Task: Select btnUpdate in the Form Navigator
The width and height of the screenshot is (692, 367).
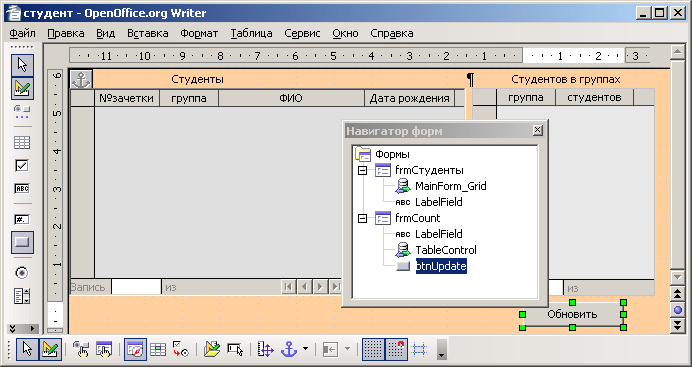Action: pyautogui.click(x=441, y=266)
